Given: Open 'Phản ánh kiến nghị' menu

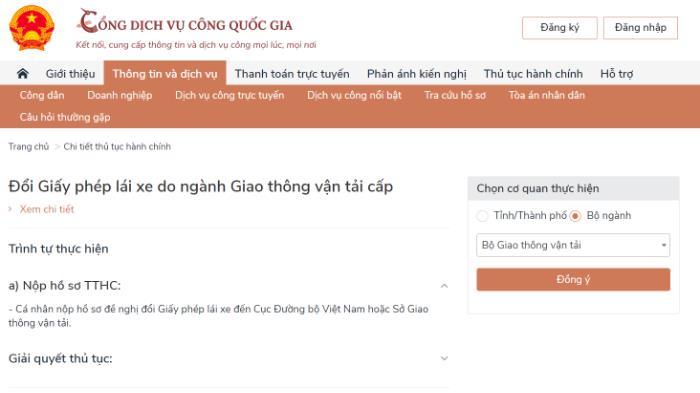Looking at the screenshot, I should pos(417,74).
